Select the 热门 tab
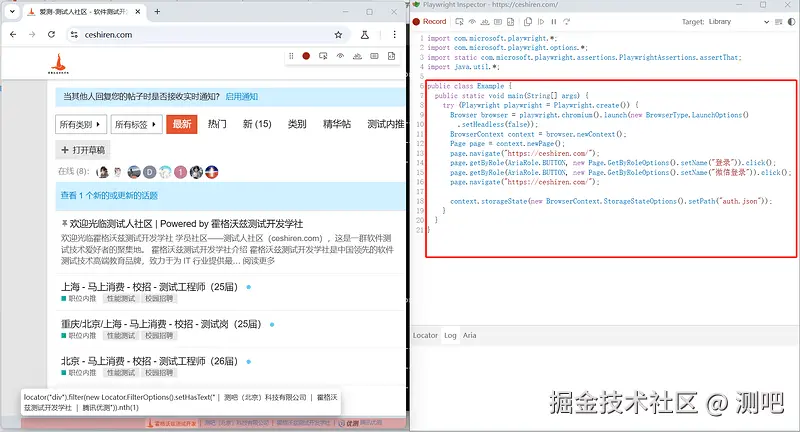The height and width of the screenshot is (432, 800). pyautogui.click(x=217, y=124)
